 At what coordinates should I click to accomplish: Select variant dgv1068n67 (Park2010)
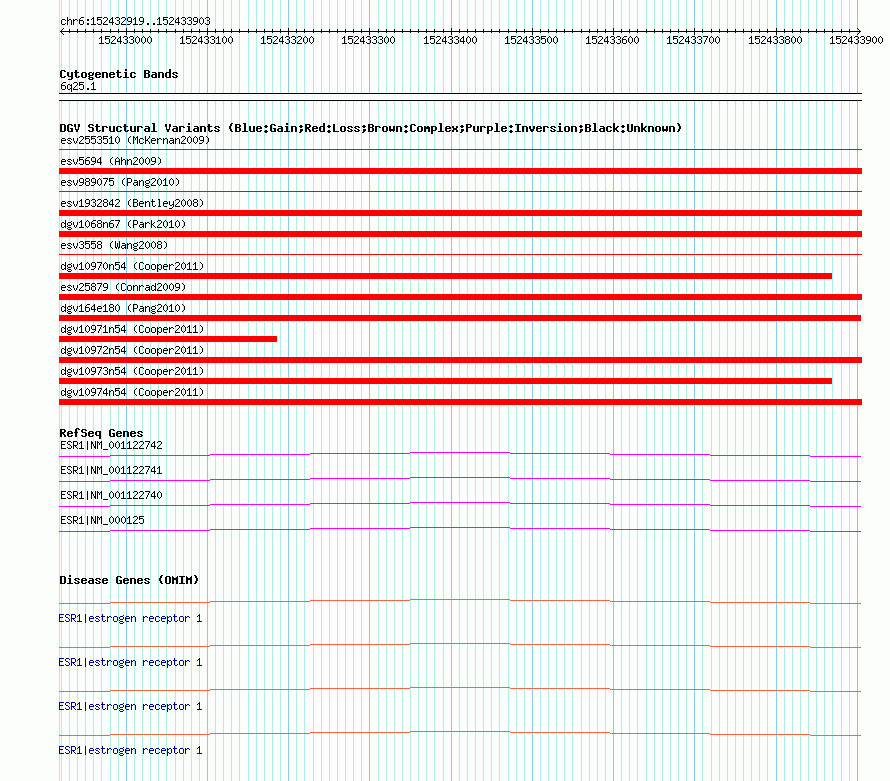pyautogui.click(x=123, y=224)
